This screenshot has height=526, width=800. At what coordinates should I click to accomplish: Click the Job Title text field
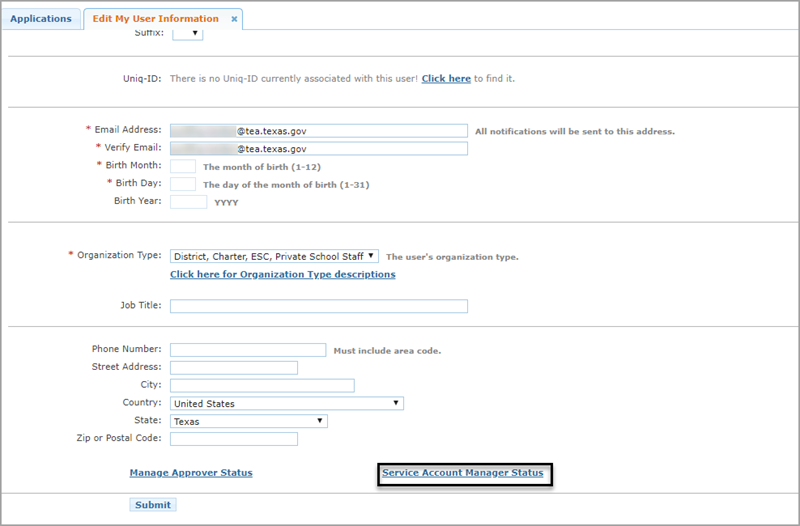pyautogui.click(x=318, y=306)
